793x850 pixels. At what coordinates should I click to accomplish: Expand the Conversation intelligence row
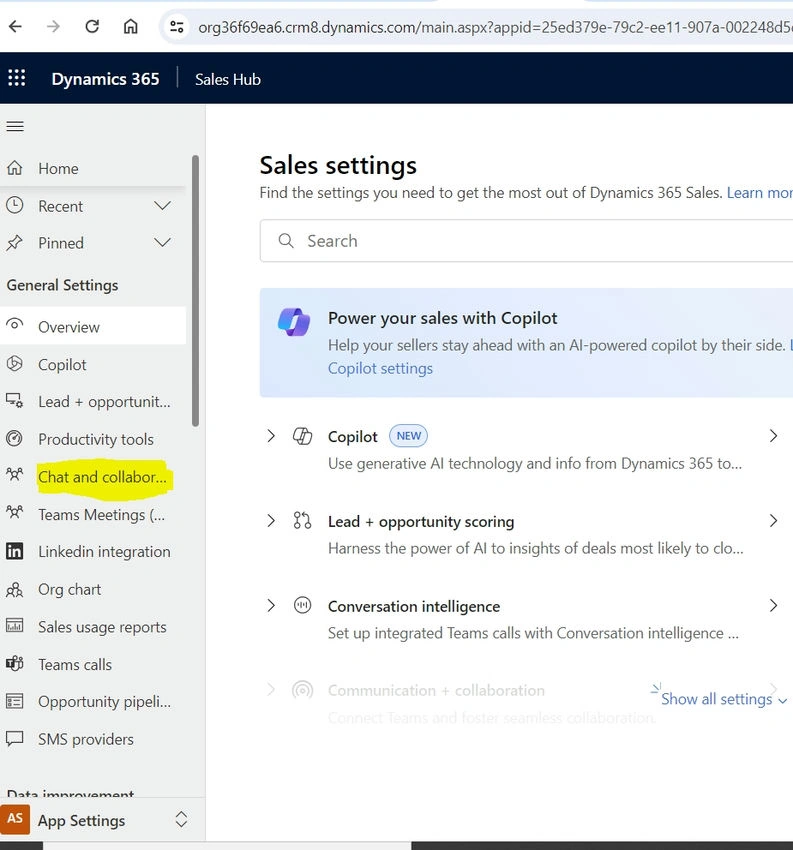(271, 606)
